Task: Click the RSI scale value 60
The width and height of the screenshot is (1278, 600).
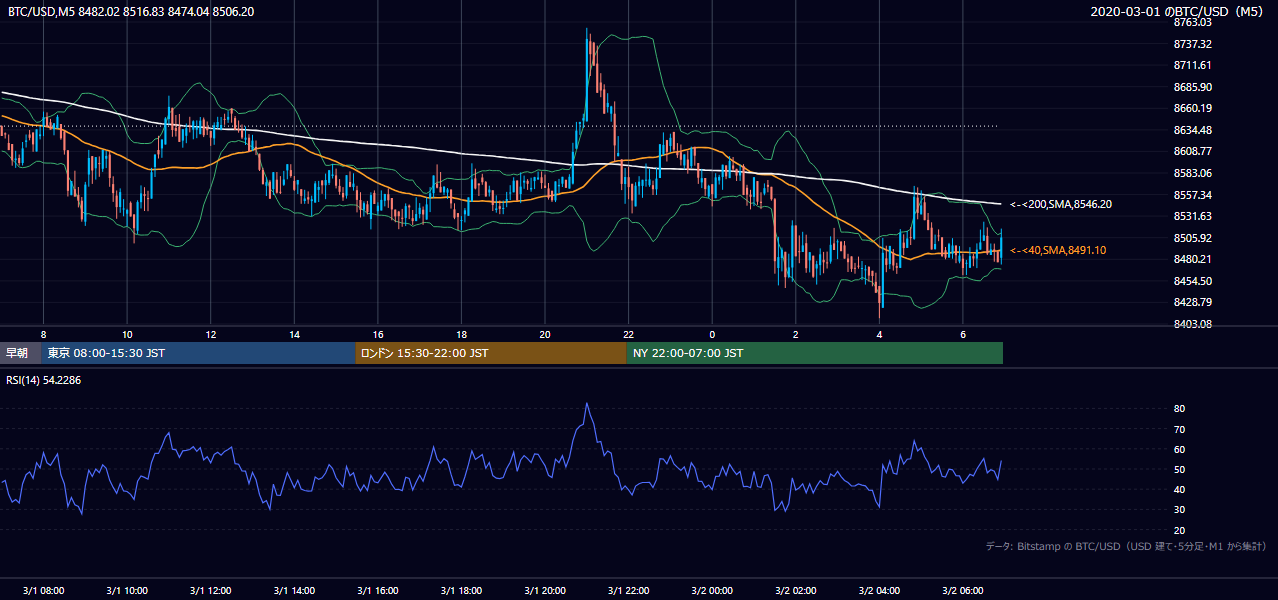Action: pyautogui.click(x=1179, y=449)
